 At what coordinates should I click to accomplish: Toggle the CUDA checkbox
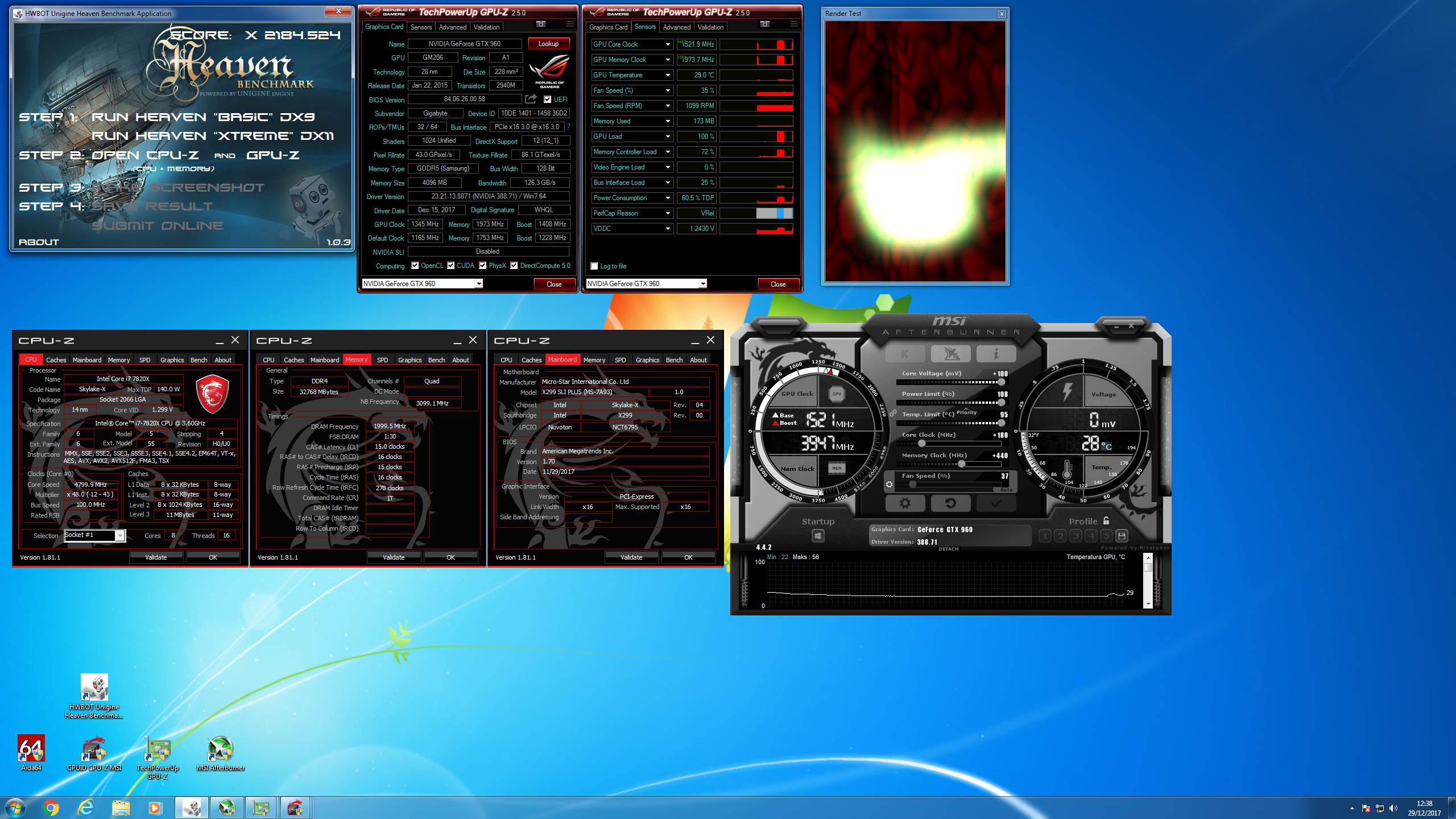[451, 266]
